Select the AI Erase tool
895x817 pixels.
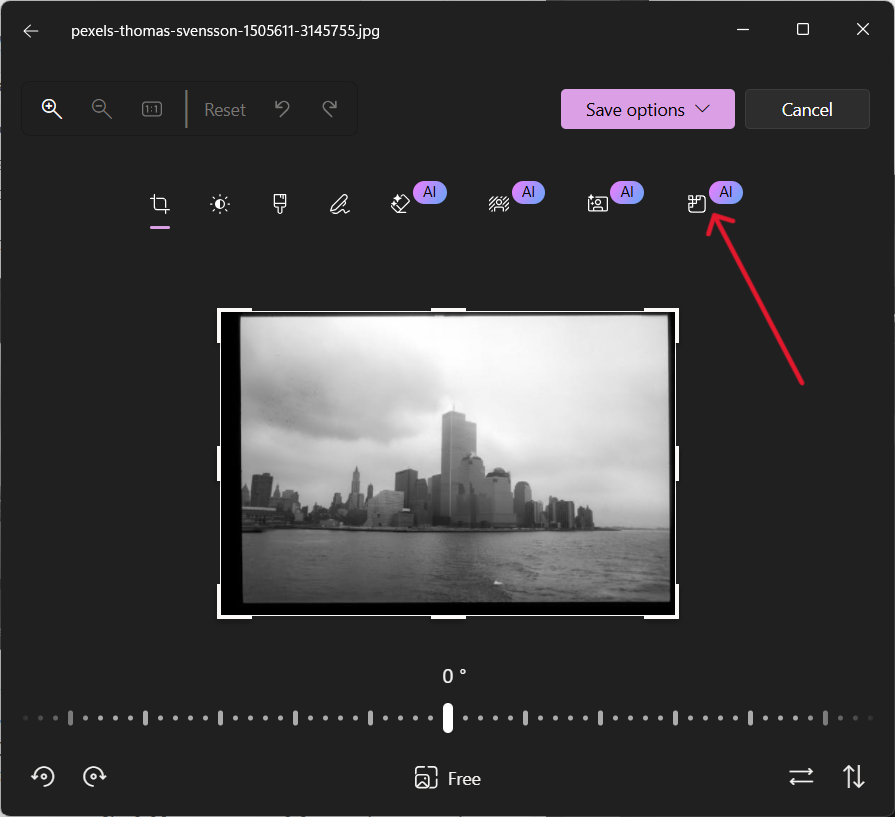click(400, 204)
